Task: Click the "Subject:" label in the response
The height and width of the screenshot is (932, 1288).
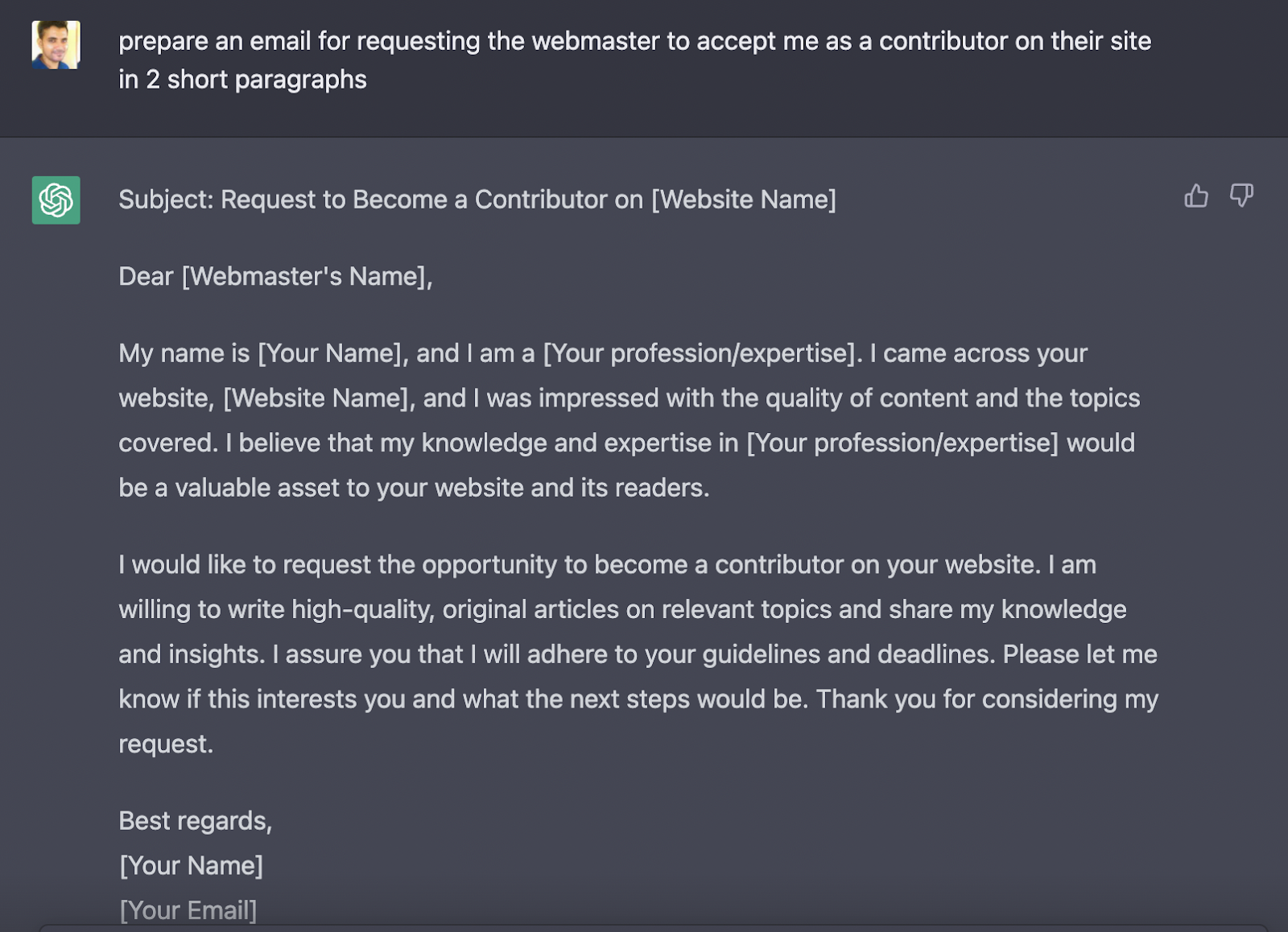Action: click(167, 200)
